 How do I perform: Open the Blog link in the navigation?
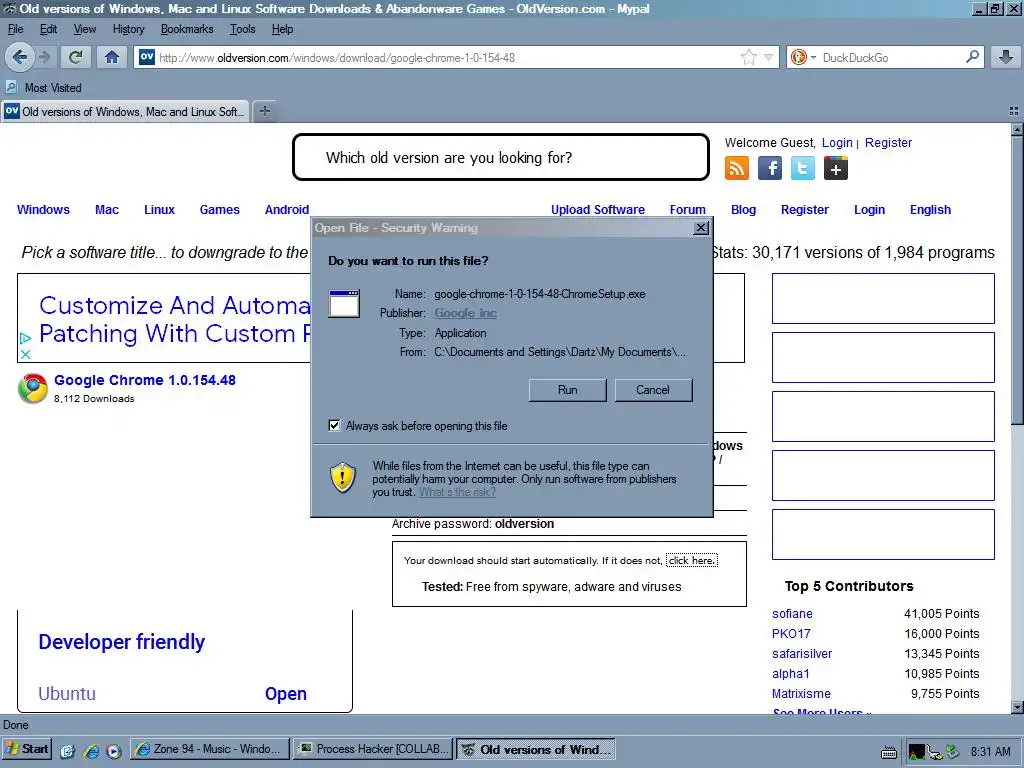[x=743, y=210]
